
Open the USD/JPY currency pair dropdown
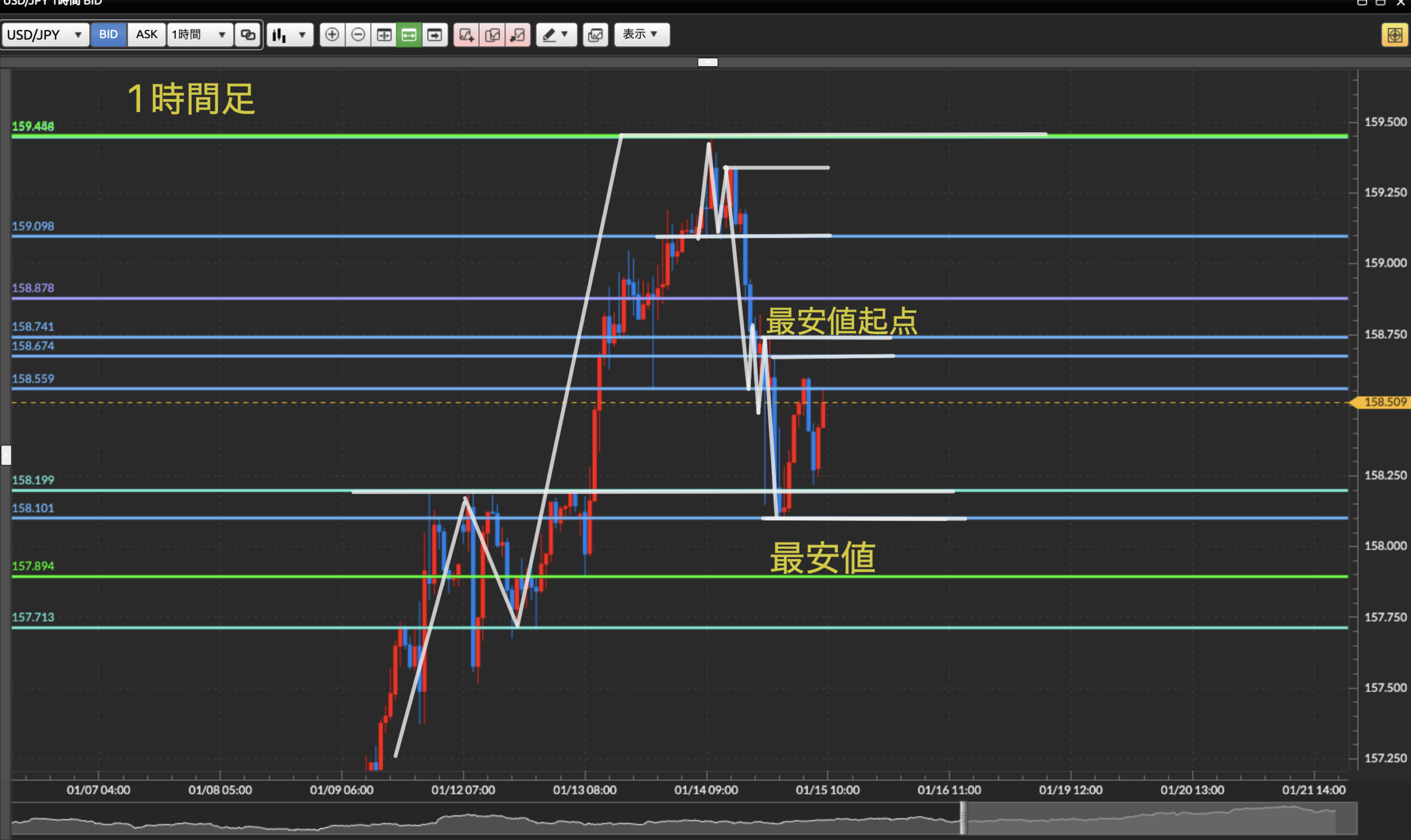tap(45, 35)
